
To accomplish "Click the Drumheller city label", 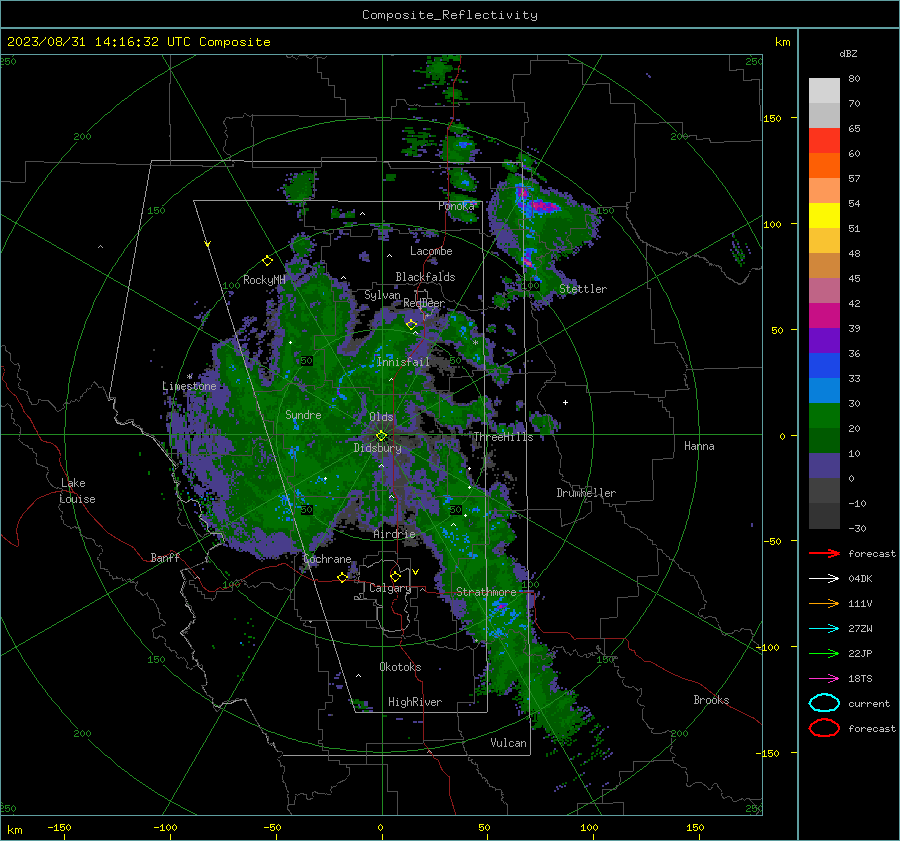I will pyautogui.click(x=585, y=493).
